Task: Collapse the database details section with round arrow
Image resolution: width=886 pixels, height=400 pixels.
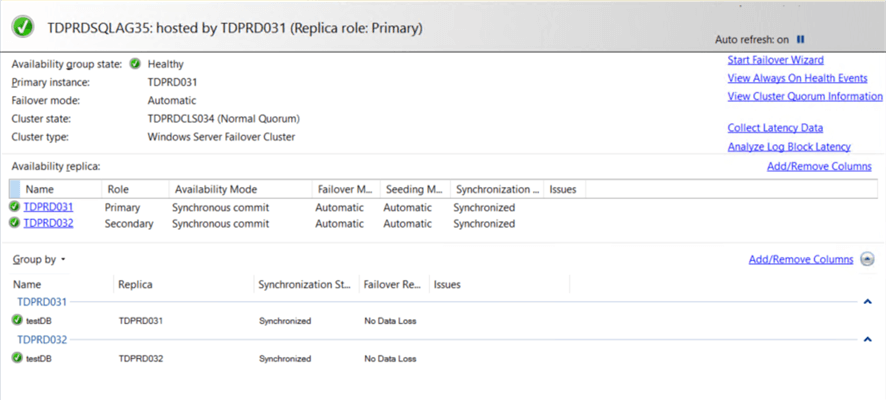Action: (866, 259)
